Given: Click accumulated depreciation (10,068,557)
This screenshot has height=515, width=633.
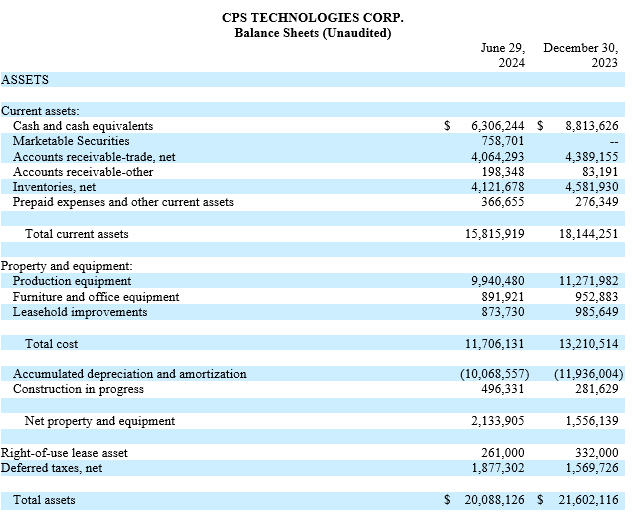Looking at the screenshot, I should click(495, 374).
